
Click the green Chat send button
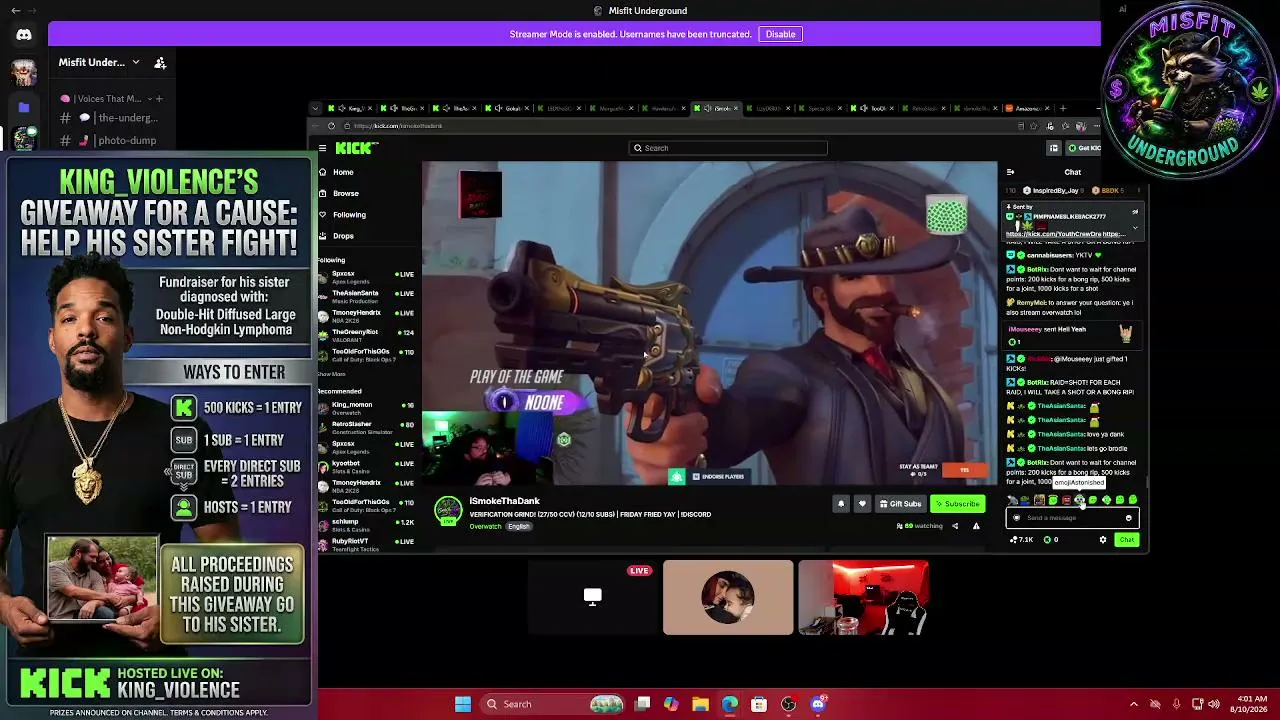pyautogui.click(x=1127, y=540)
